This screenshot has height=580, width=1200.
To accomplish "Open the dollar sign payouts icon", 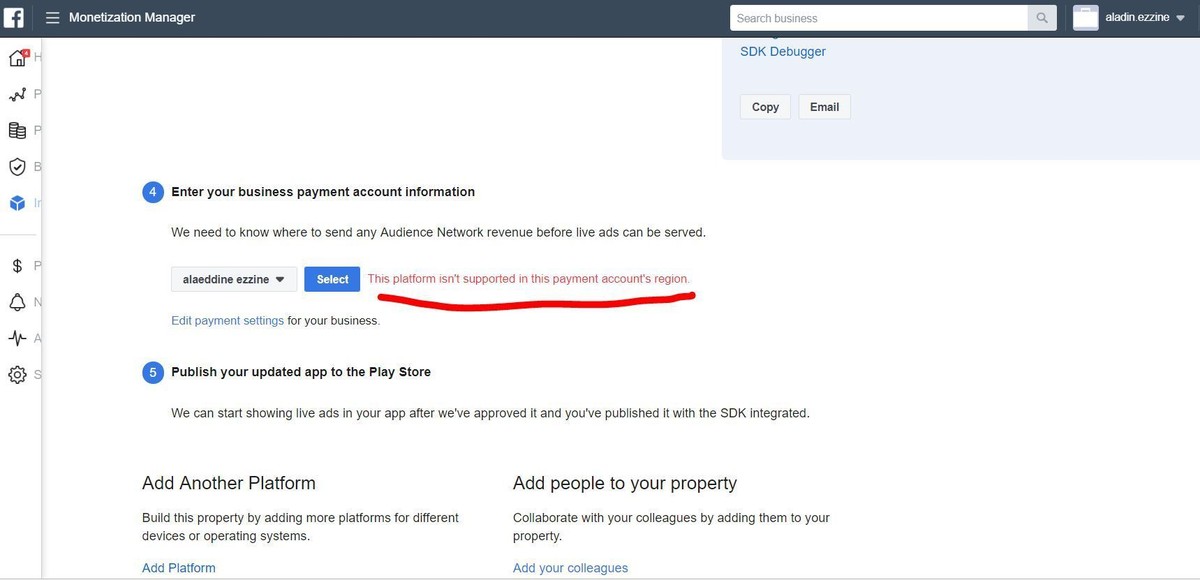I will (17, 266).
